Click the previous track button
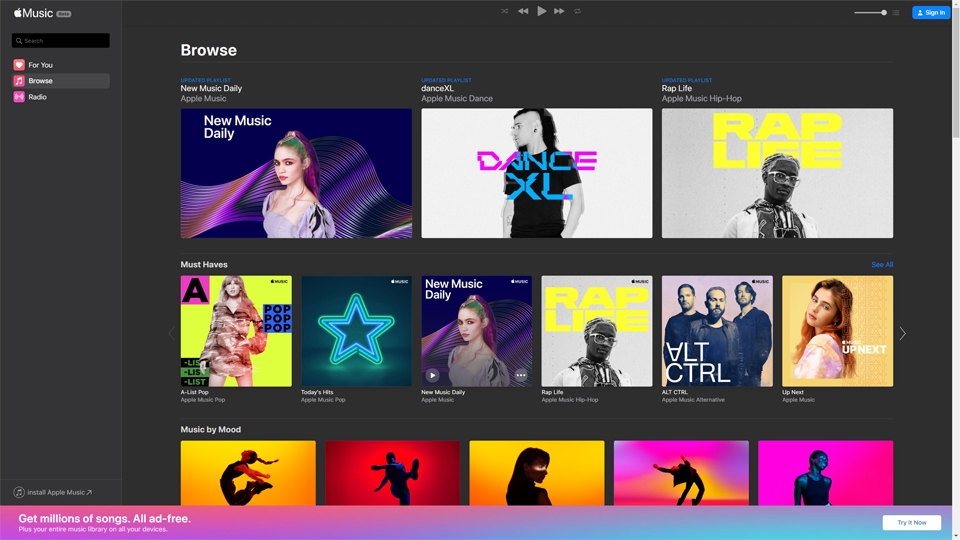The width and height of the screenshot is (960, 540). 523,11
